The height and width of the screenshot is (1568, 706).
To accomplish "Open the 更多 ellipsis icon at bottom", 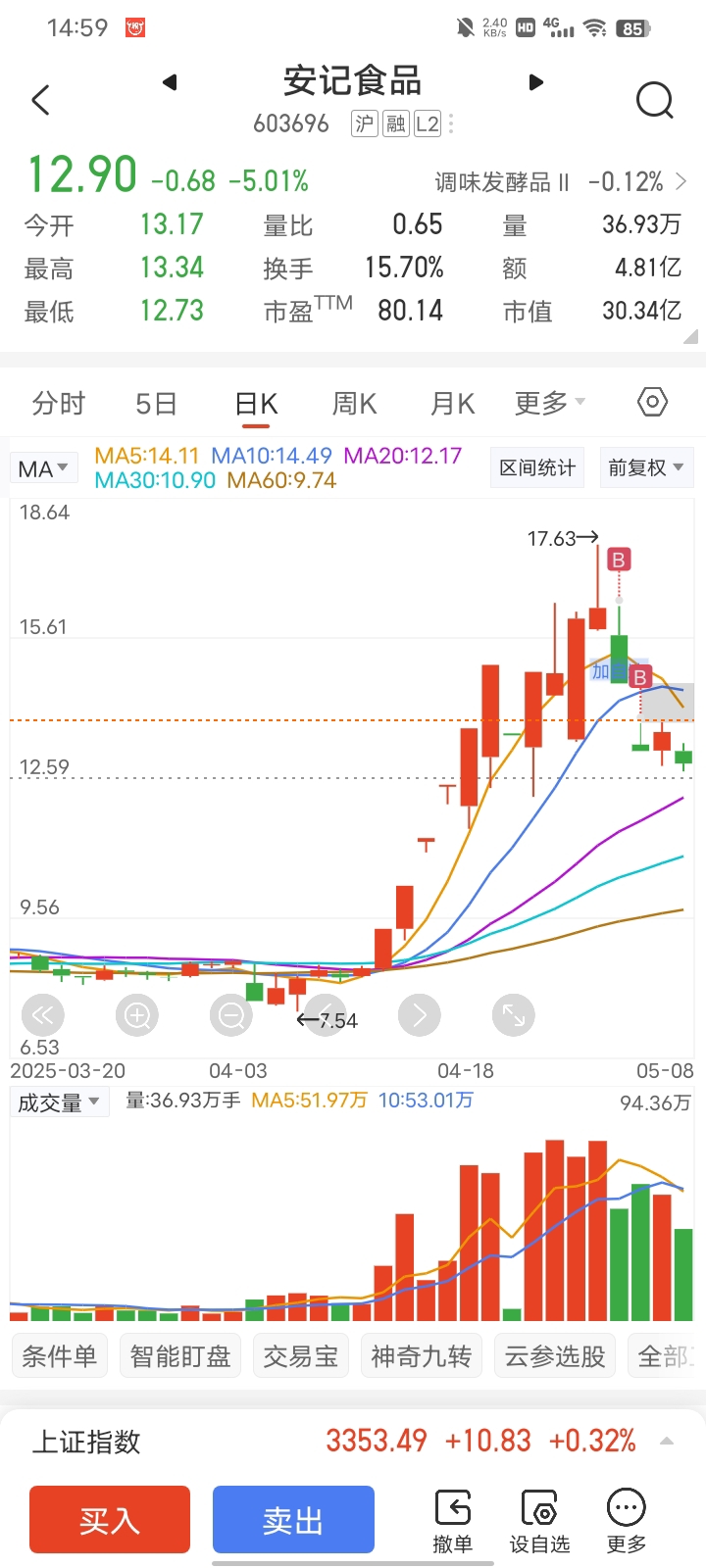I will pyautogui.click(x=626, y=1508).
